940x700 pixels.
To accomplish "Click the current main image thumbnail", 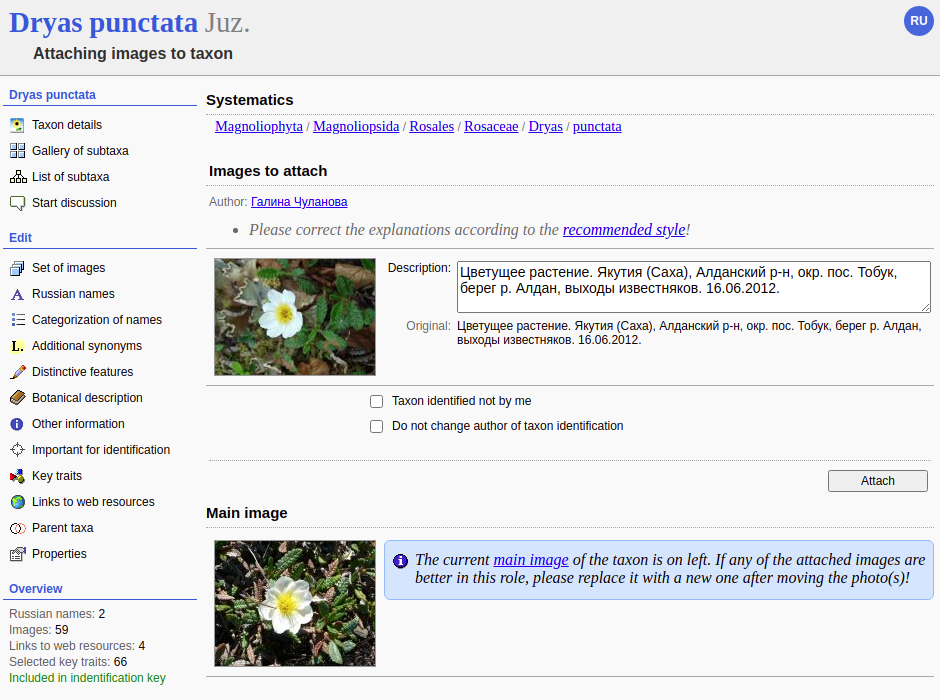I will point(295,604).
